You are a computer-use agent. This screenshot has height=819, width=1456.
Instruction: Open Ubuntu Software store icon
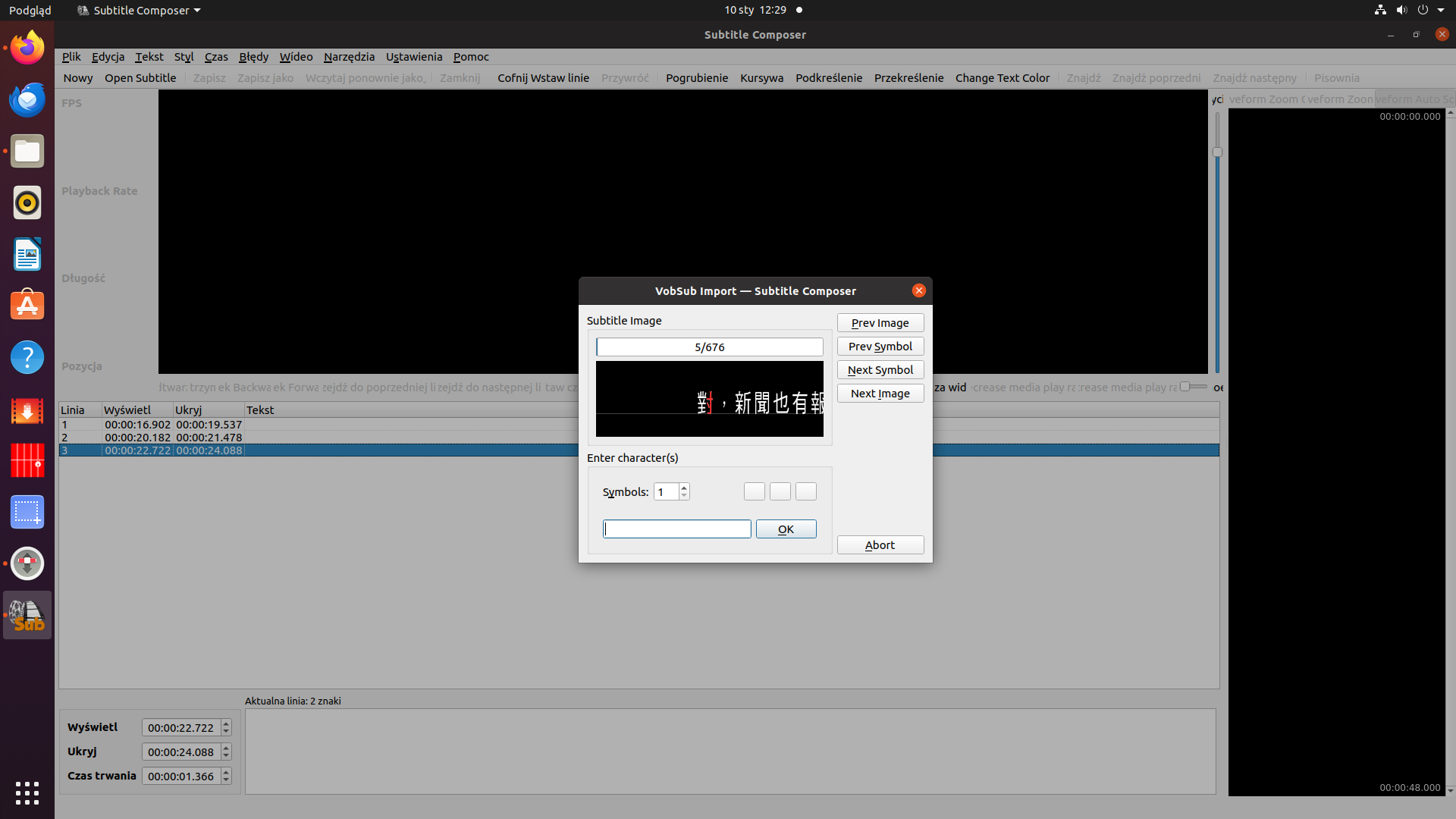[x=27, y=306]
